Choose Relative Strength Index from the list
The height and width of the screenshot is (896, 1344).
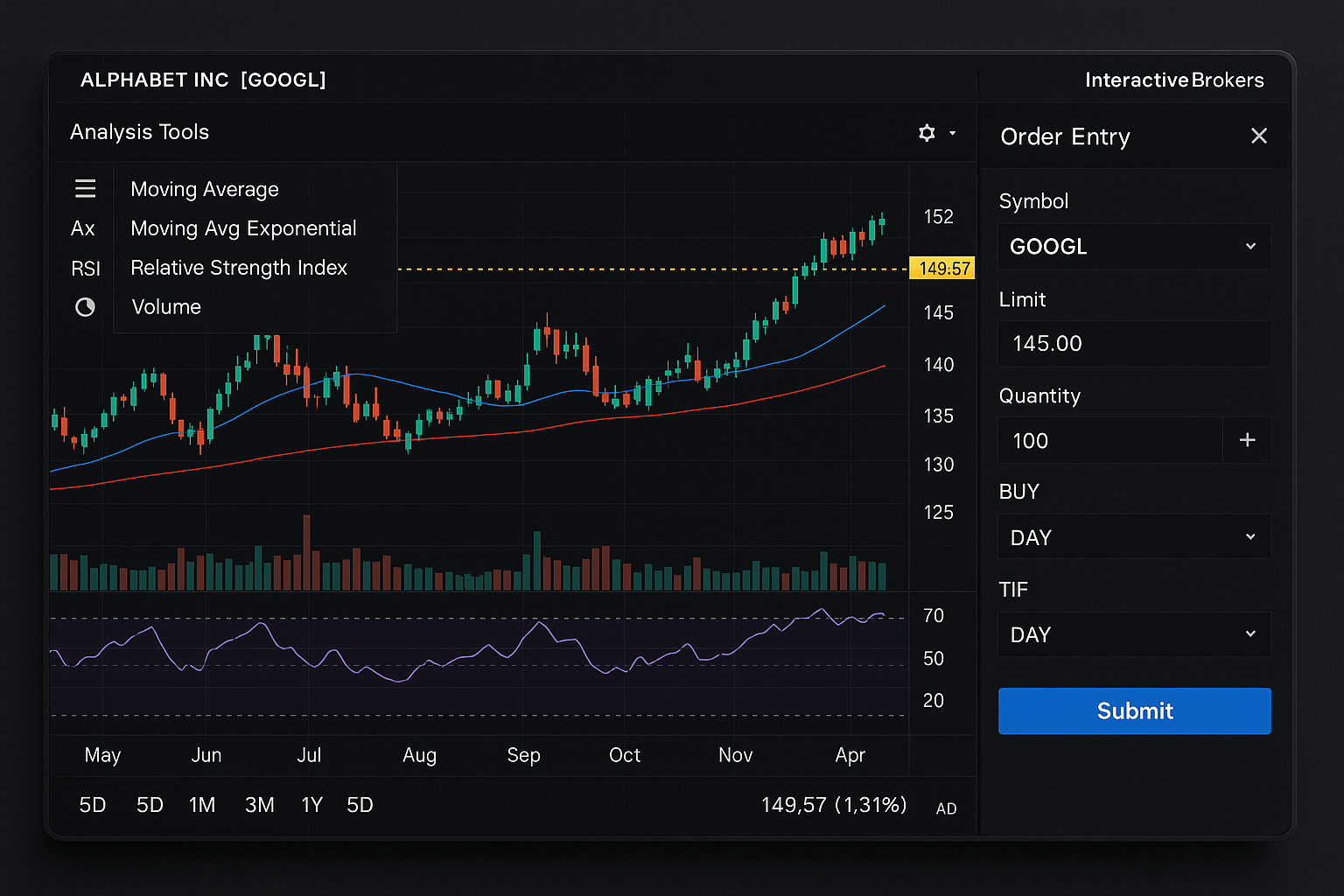click(x=239, y=268)
